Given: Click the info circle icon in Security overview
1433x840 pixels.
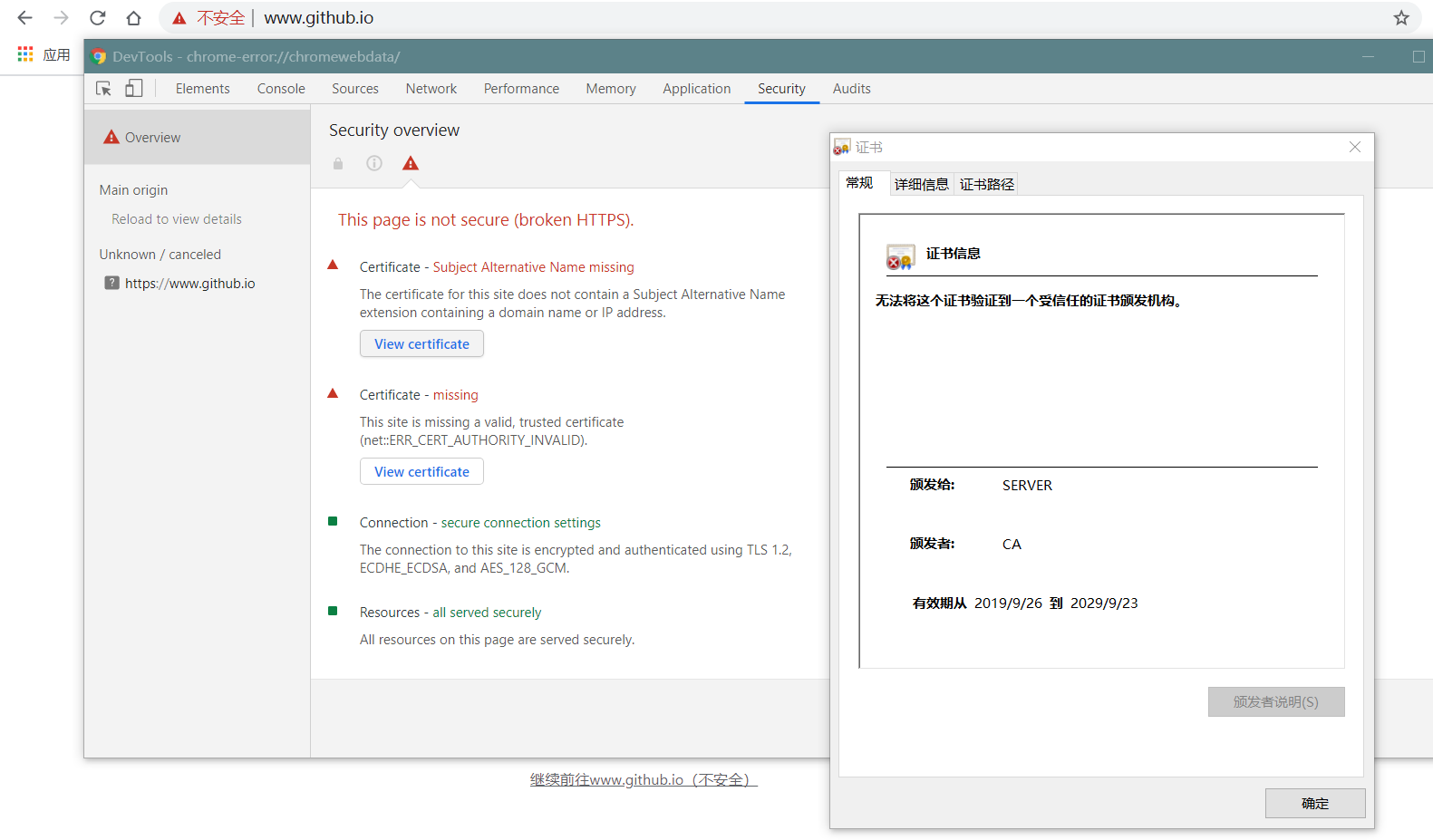Looking at the screenshot, I should [x=374, y=163].
